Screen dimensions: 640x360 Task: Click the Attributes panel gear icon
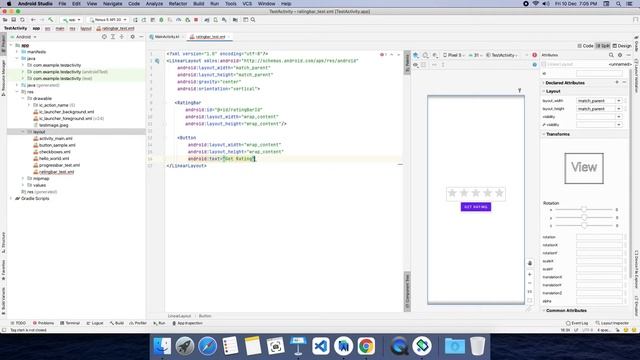[620, 55]
